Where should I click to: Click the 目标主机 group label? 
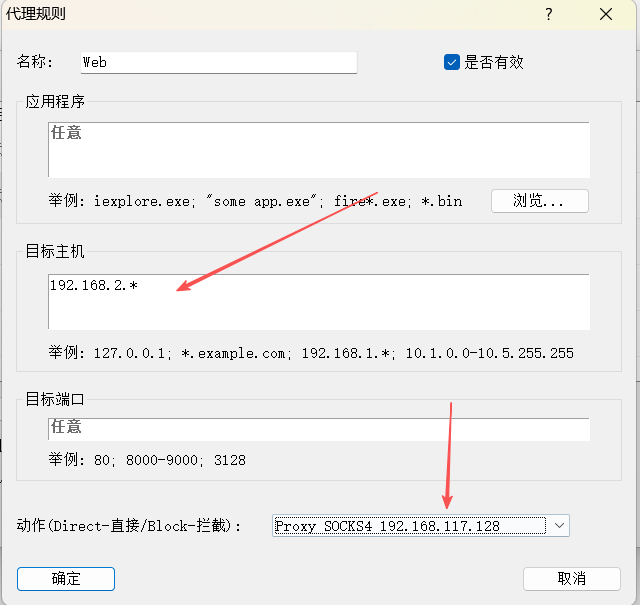click(x=55, y=251)
